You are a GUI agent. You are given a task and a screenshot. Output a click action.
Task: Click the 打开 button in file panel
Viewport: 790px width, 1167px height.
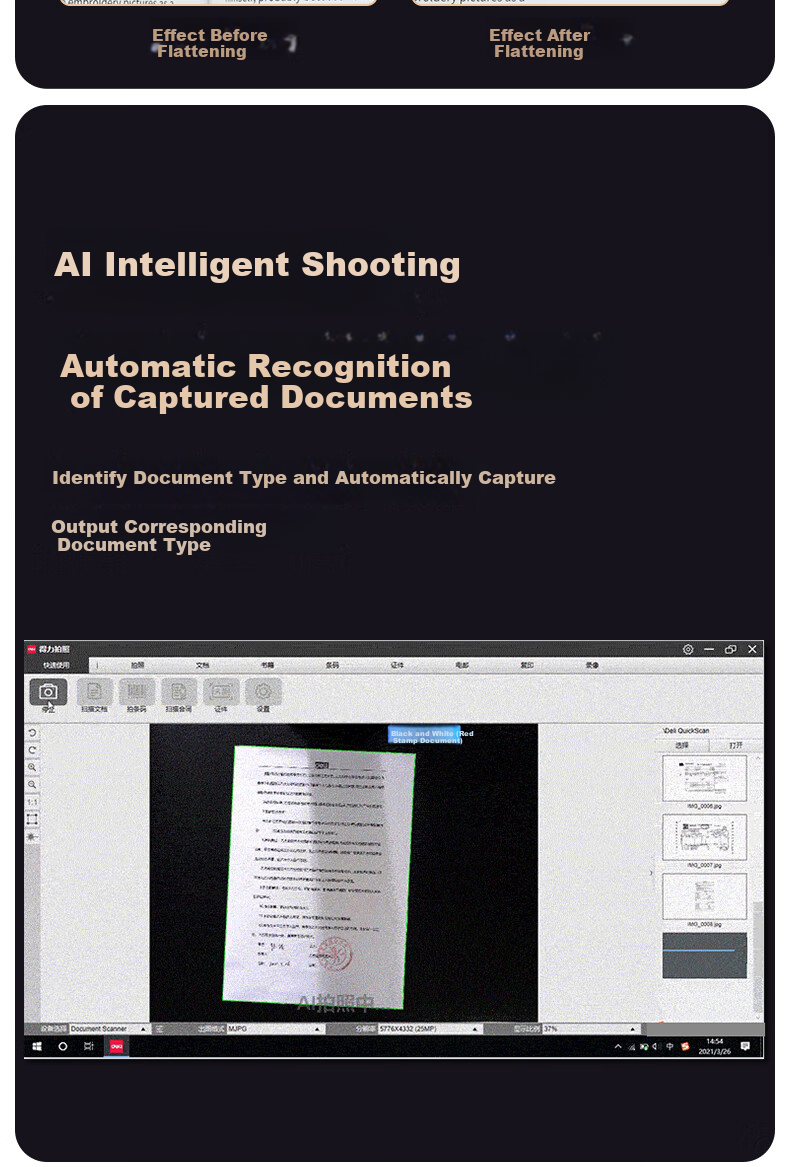pos(736,745)
